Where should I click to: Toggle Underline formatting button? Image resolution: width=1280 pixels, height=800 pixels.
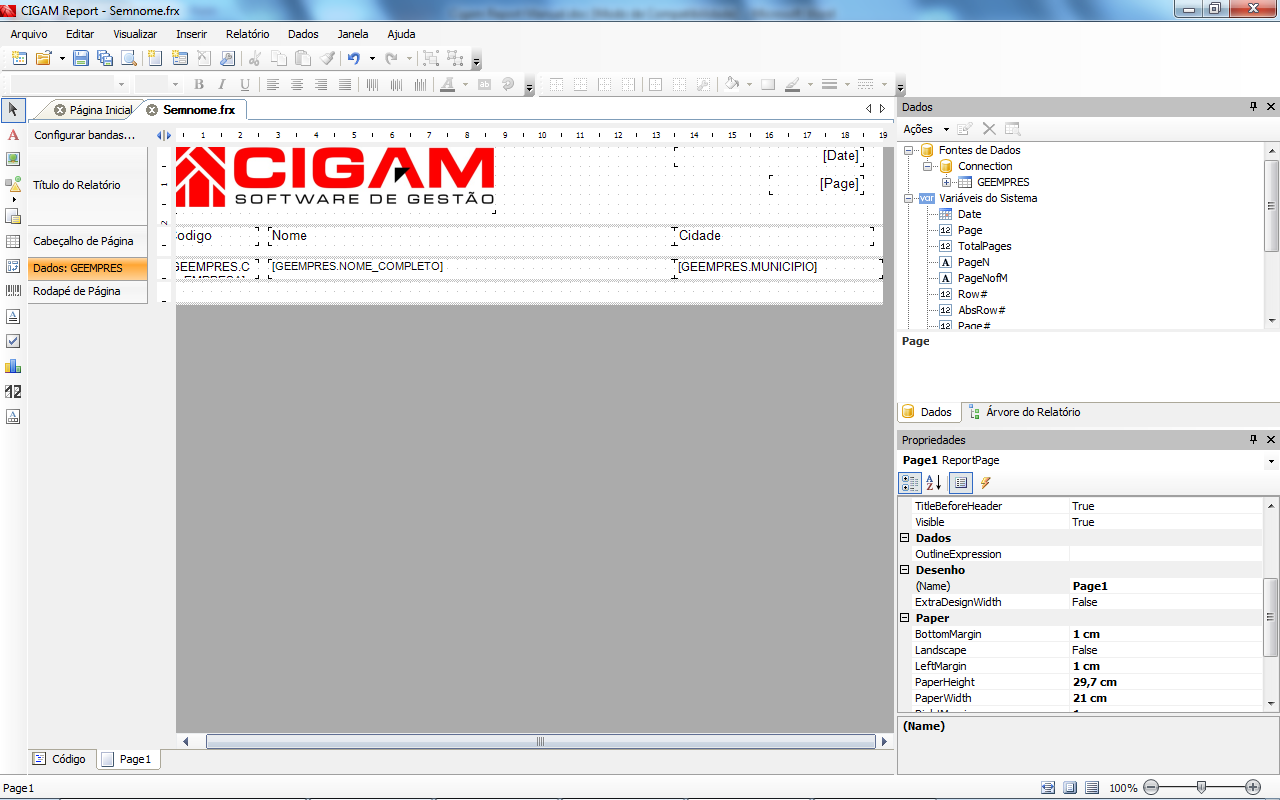[x=245, y=85]
